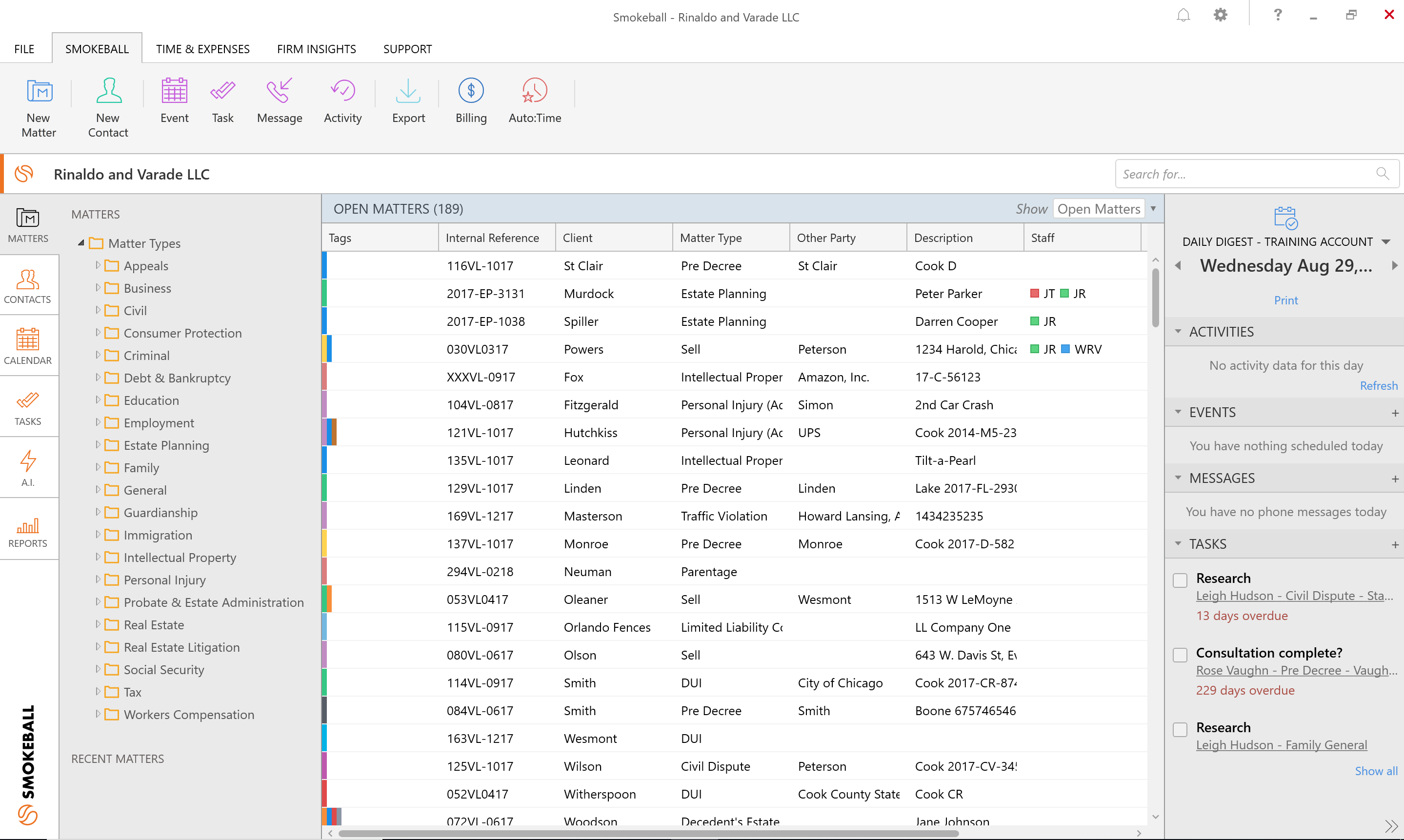Screen dimensions: 1404x840
Task: Click Show all tasks link
Action: (x=1375, y=770)
